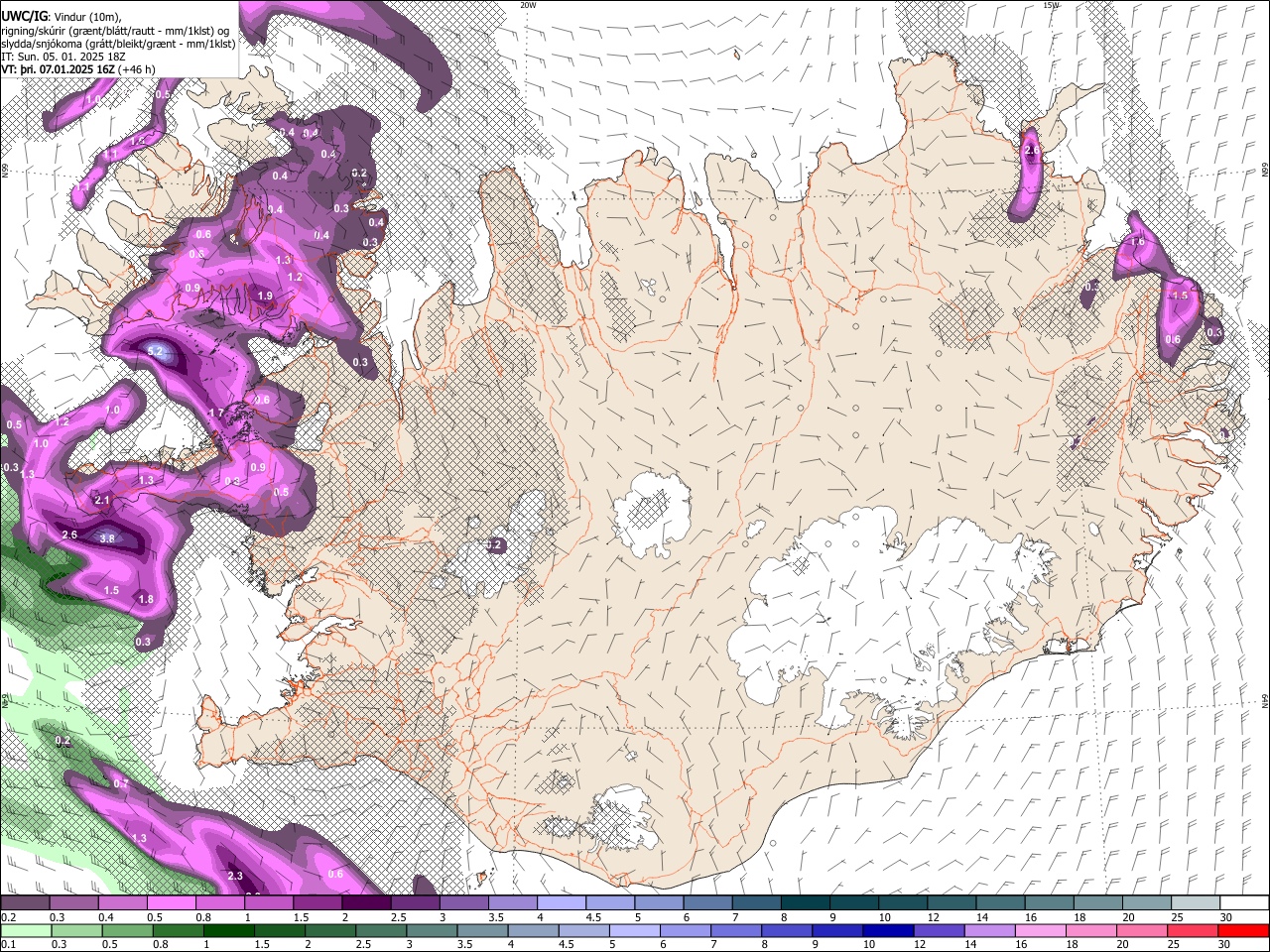
Task: Click the 'slydda/snjókoma' legend description line
Action: (118, 44)
